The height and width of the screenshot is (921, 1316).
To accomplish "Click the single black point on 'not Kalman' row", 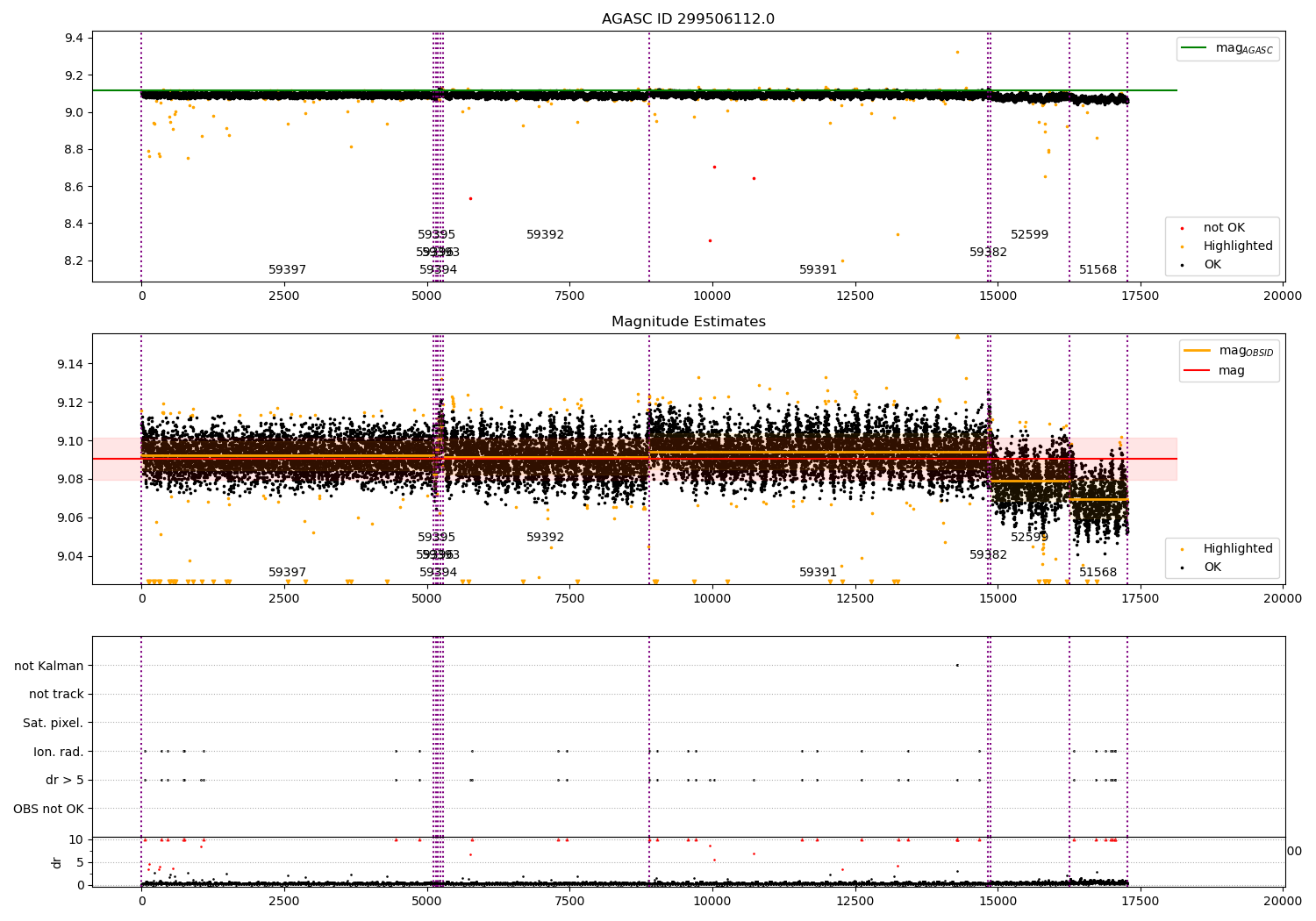I will pos(957,665).
